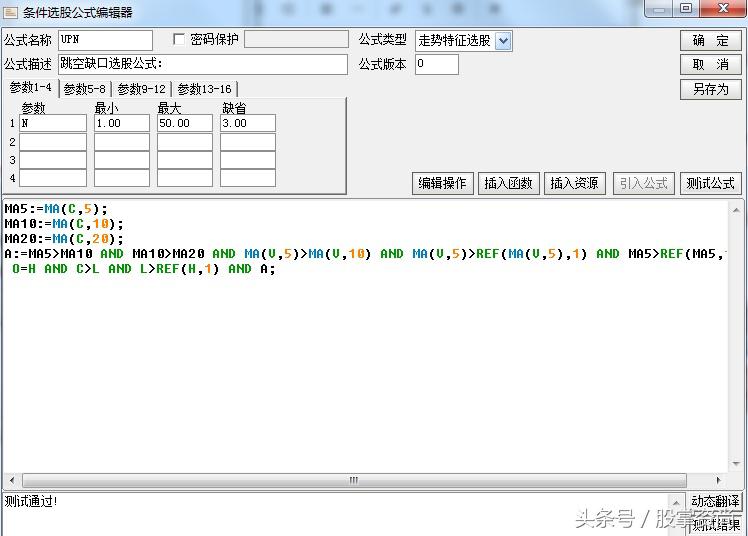Switch to 参数1-4 tab
The width and height of the screenshot is (748, 536).
click(x=31, y=88)
